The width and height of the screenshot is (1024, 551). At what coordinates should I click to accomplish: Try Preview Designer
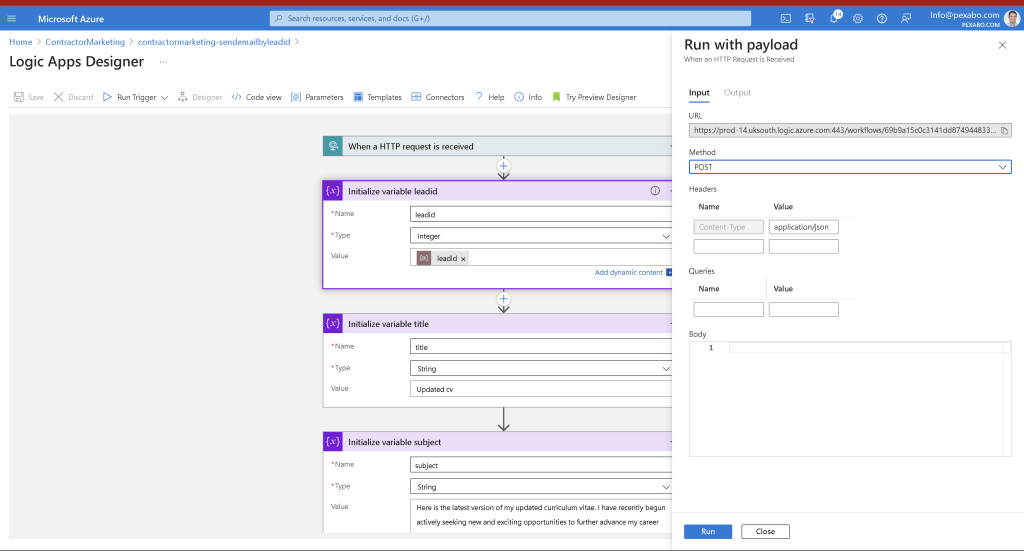tap(594, 97)
